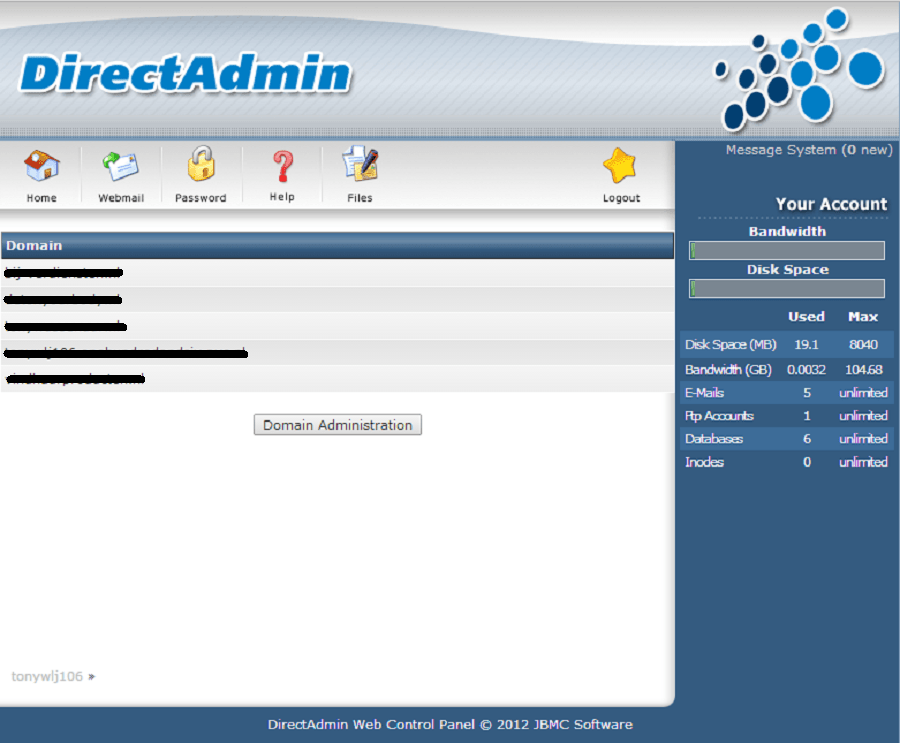Select the third redacted domain row

pos(338,326)
